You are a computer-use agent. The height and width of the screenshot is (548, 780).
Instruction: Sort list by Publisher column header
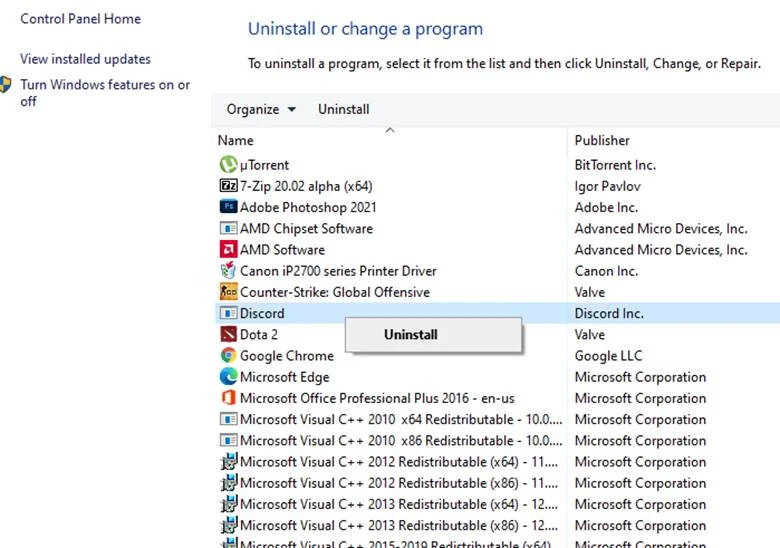(602, 141)
